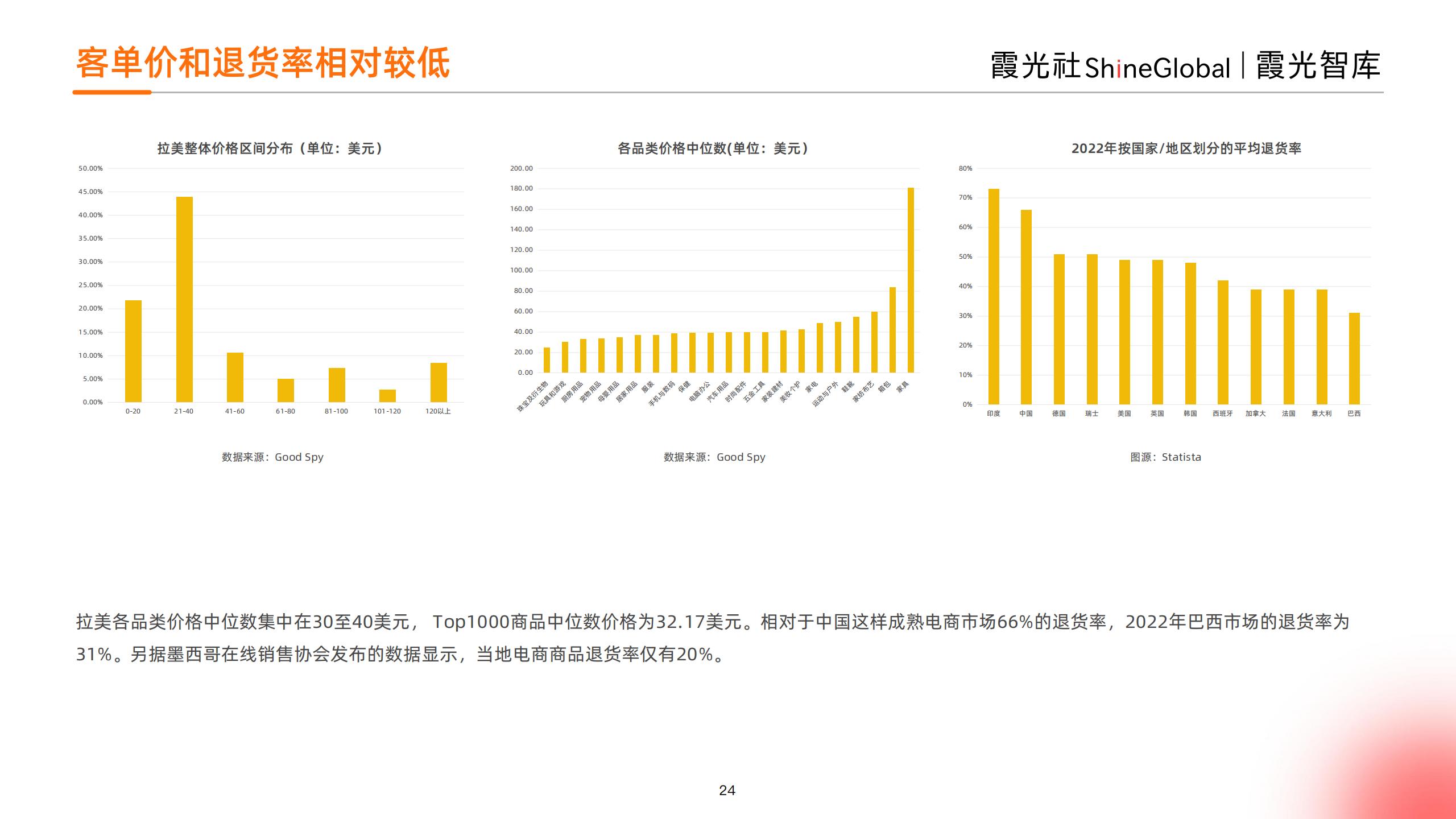Click the 汽车用品 category label
Viewport: 1456px width, 819px height.
pos(718,392)
